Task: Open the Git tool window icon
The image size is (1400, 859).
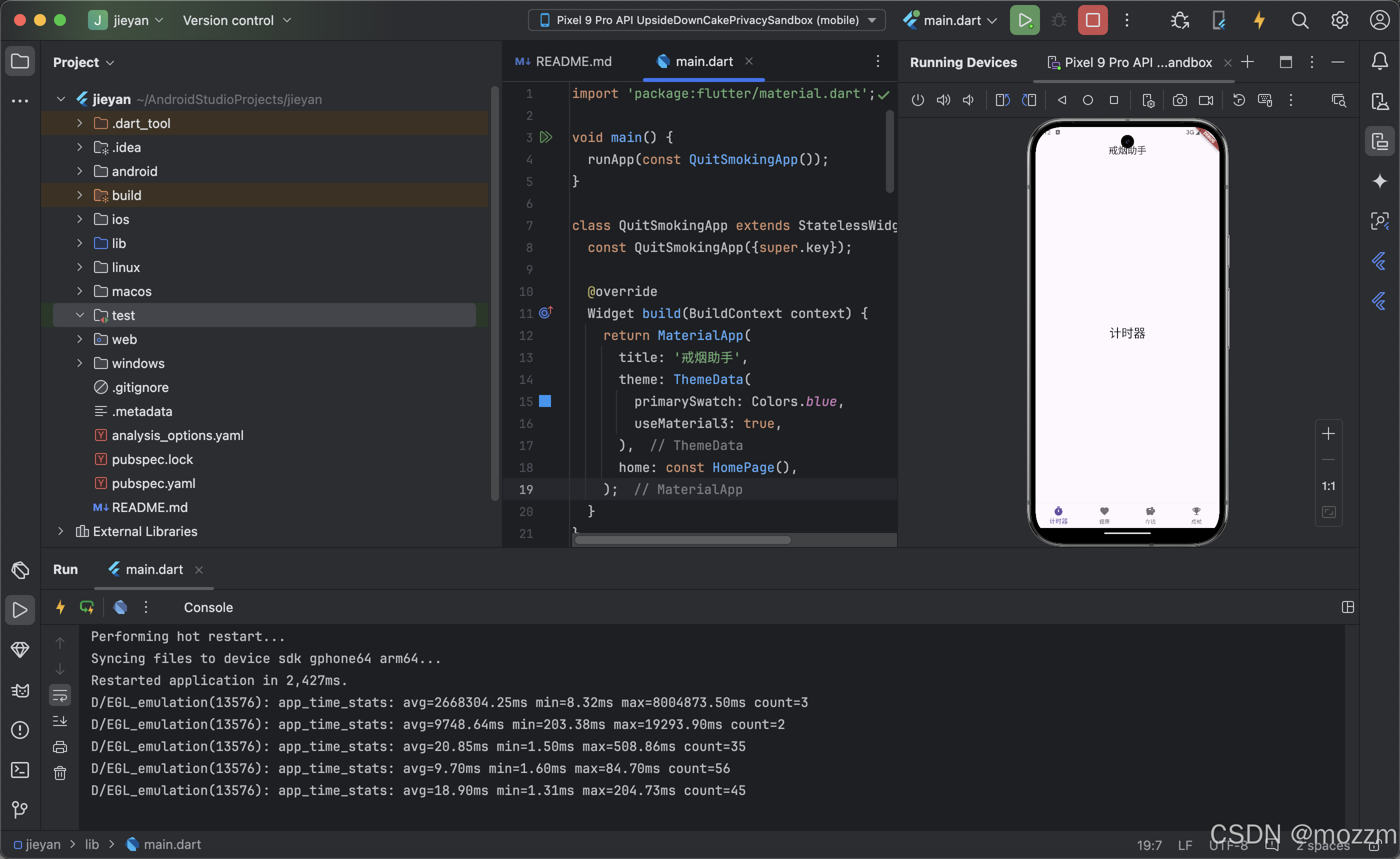Action: 20,809
